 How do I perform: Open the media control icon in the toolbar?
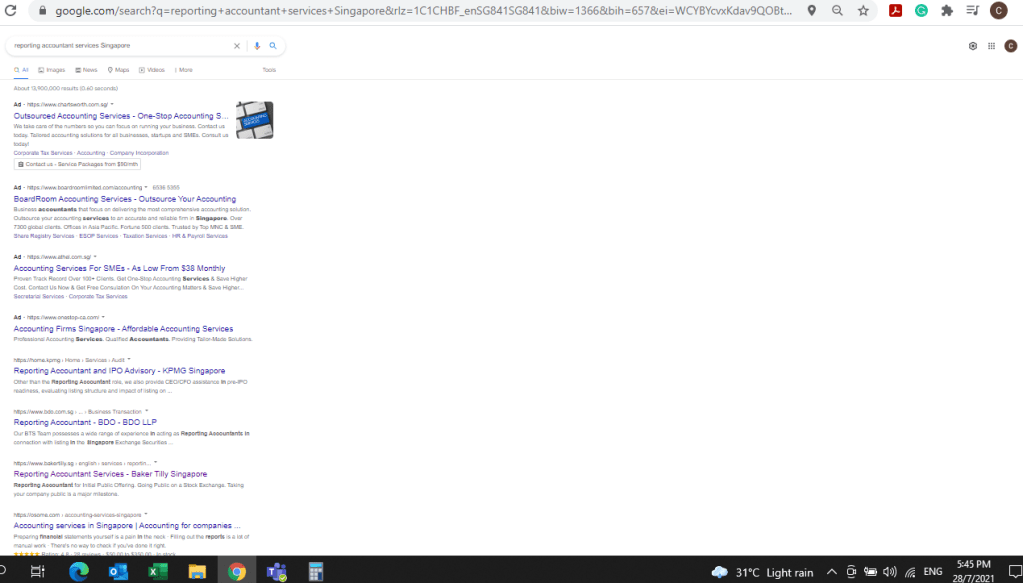pos(973,11)
